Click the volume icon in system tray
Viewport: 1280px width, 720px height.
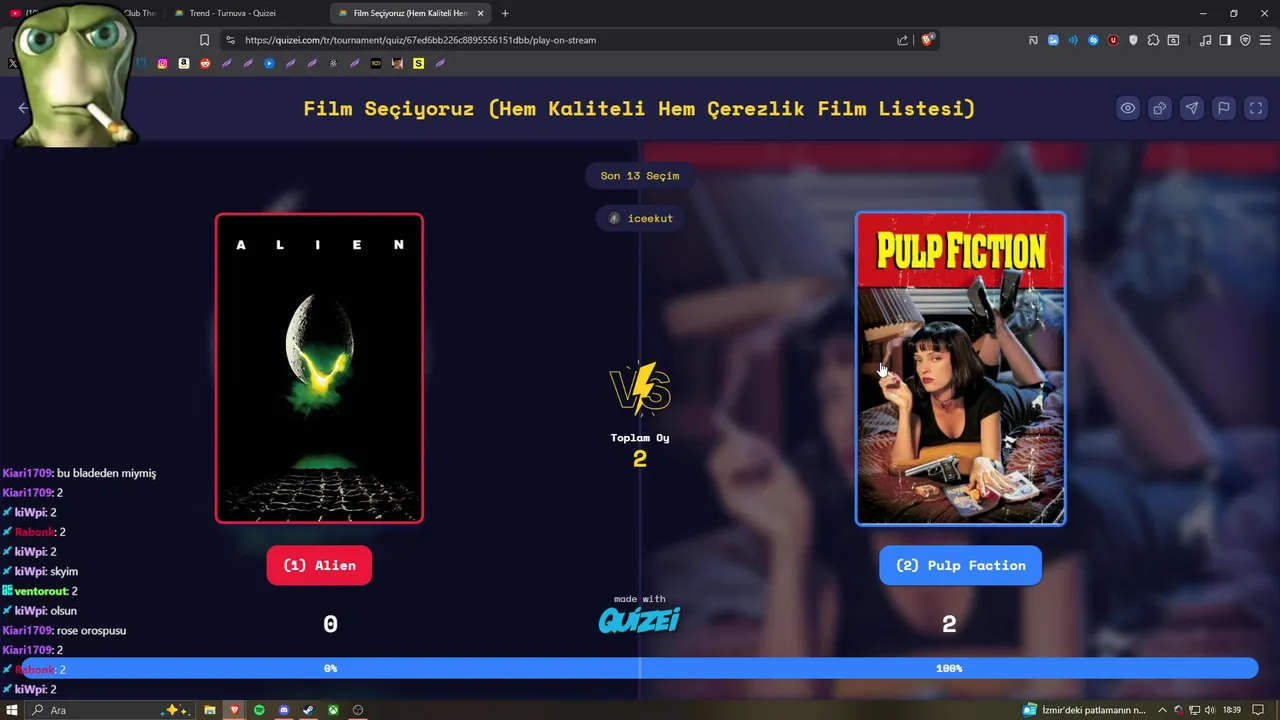pyautogui.click(x=1210, y=710)
